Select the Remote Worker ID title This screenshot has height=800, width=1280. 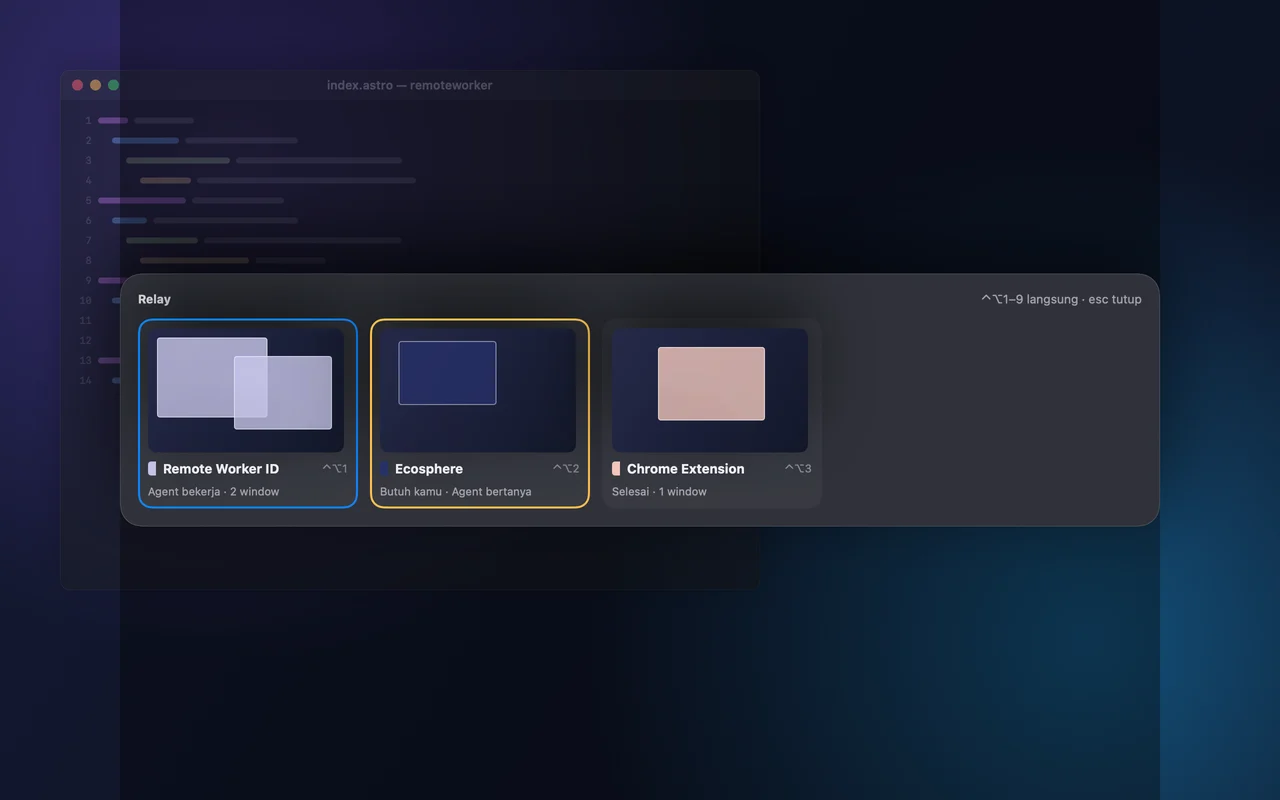pos(221,468)
